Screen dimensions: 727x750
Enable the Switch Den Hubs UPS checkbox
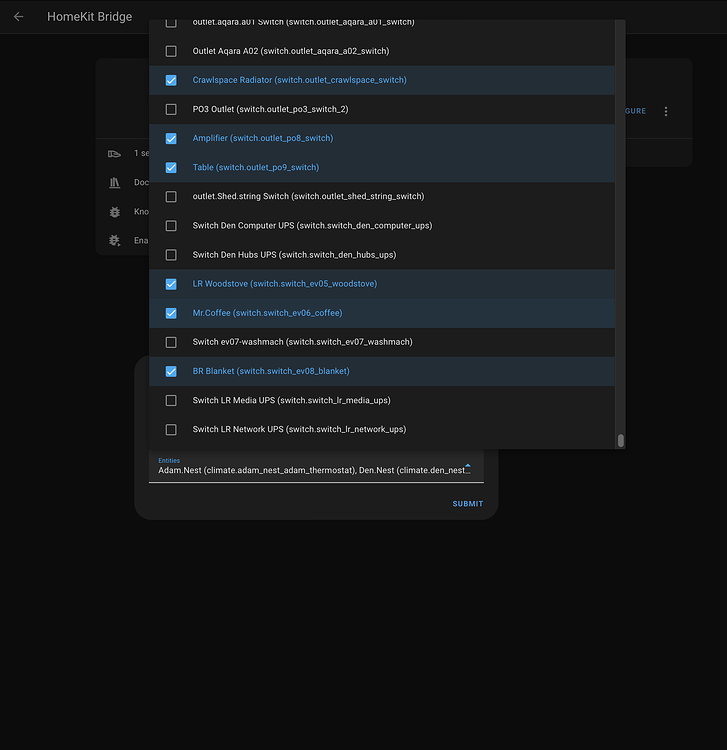pyautogui.click(x=171, y=255)
